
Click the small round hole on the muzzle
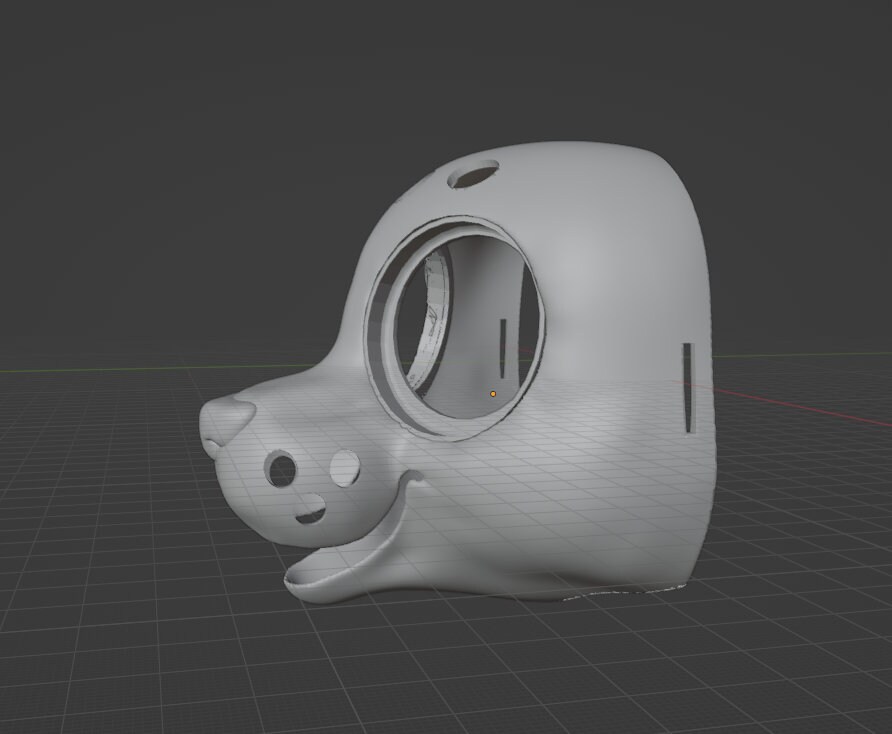click(279, 469)
